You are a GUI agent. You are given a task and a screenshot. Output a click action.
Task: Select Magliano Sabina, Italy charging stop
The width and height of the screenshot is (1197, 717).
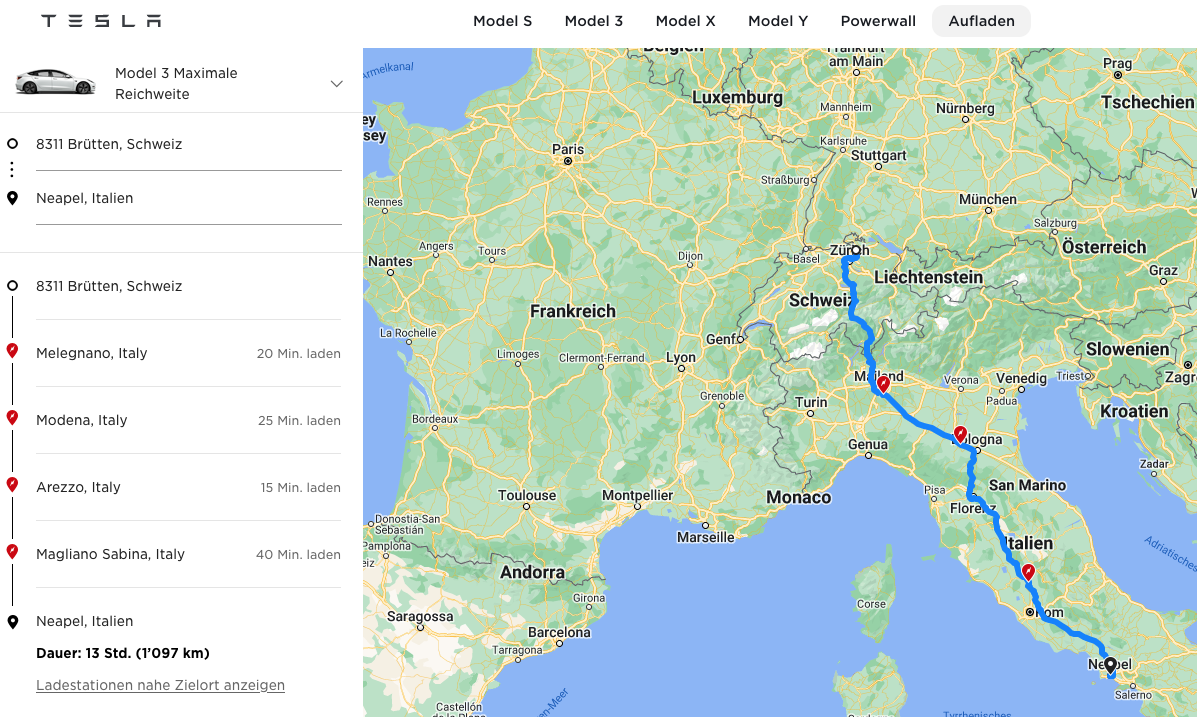coord(111,554)
